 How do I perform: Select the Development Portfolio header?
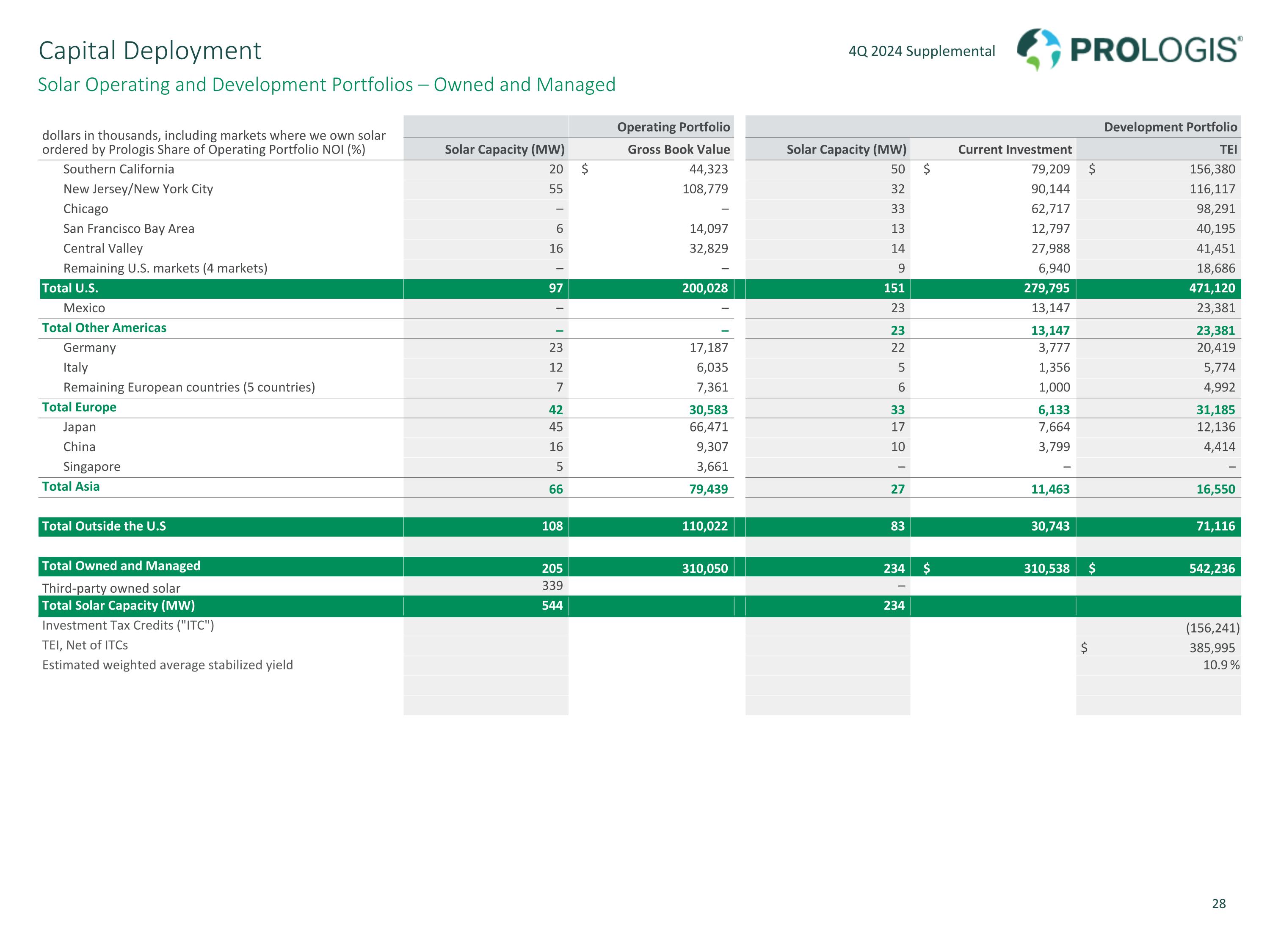(x=1170, y=127)
